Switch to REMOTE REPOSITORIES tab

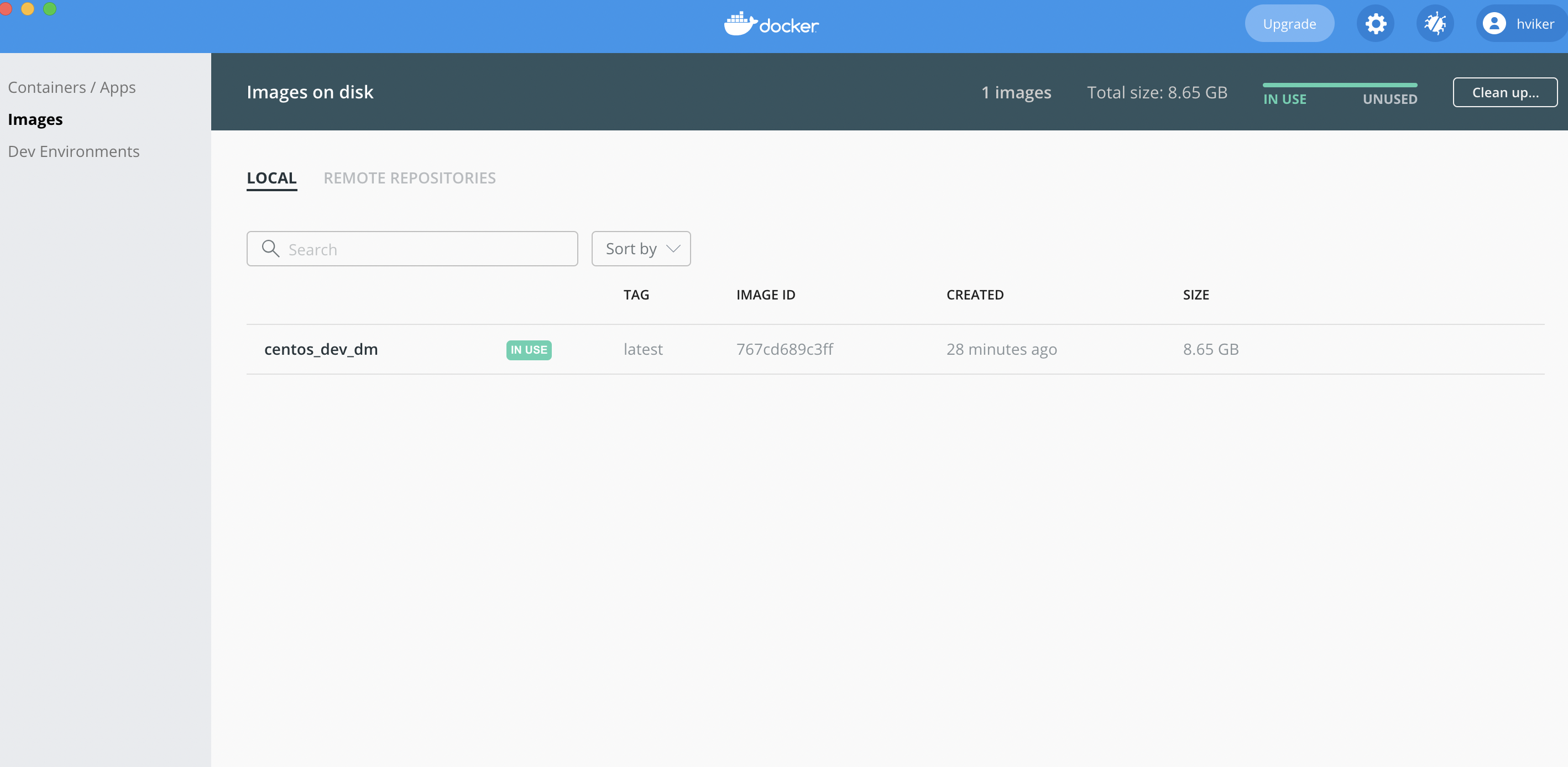[410, 178]
